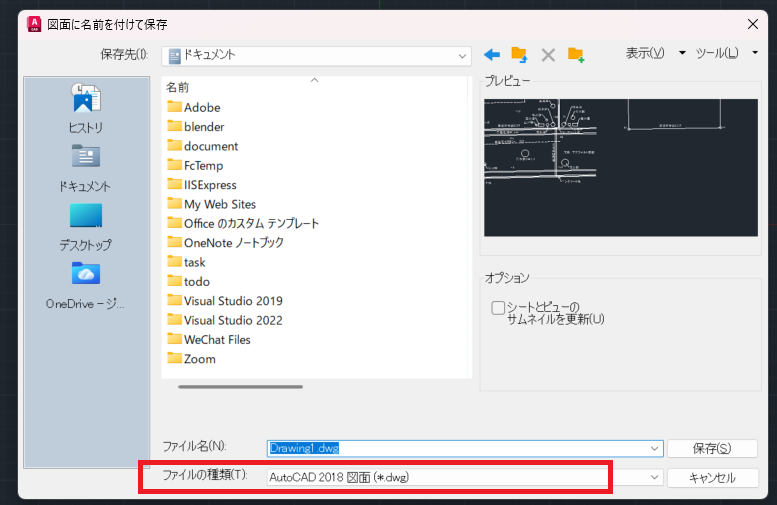Expand the ファイル名 filename dropdown arrow
Viewport: 777px width, 505px height.
[x=655, y=449]
